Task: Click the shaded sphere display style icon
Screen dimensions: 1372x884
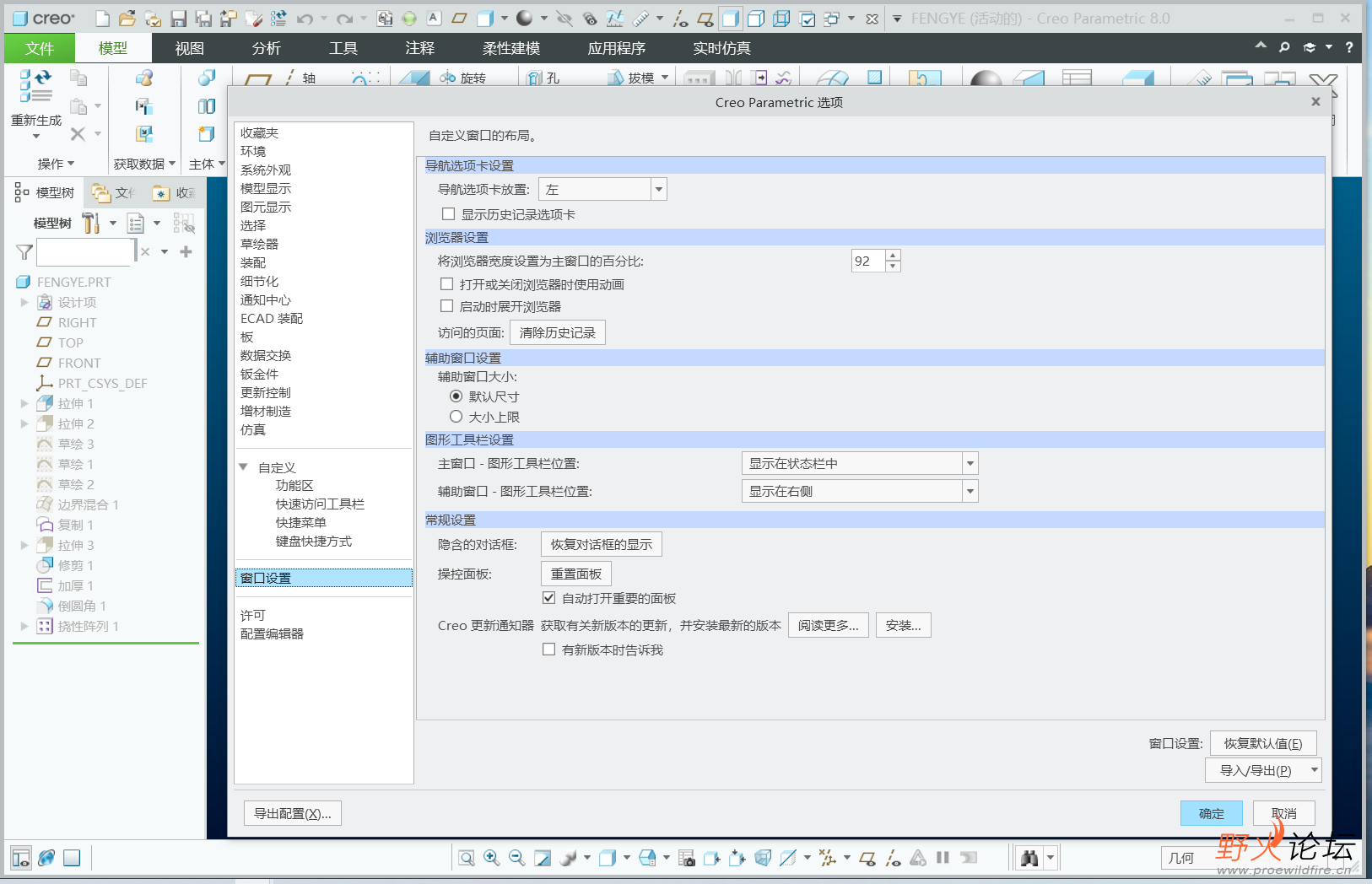Action: tap(525, 18)
